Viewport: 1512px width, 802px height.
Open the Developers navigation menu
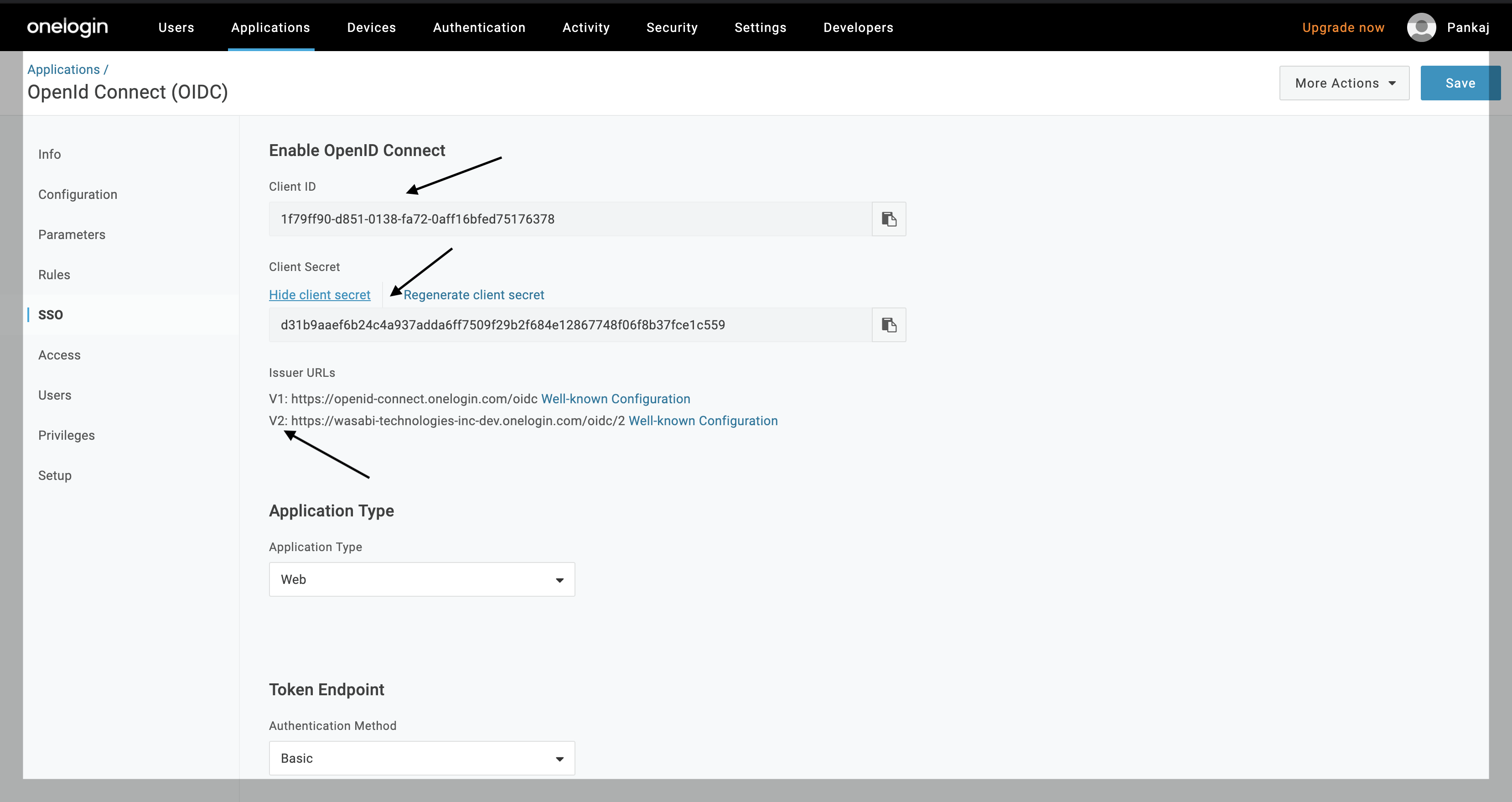pos(858,27)
